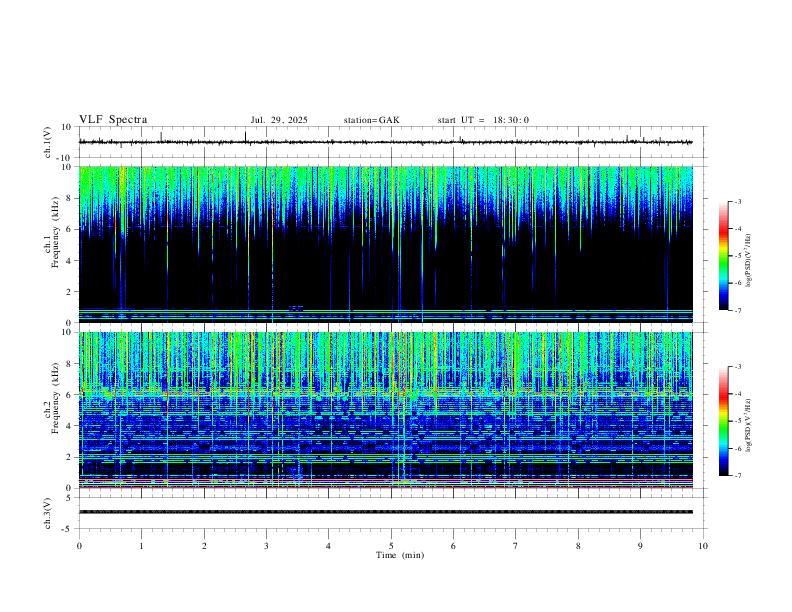Click the ch.1 voltage waveform trace

pos(385,142)
